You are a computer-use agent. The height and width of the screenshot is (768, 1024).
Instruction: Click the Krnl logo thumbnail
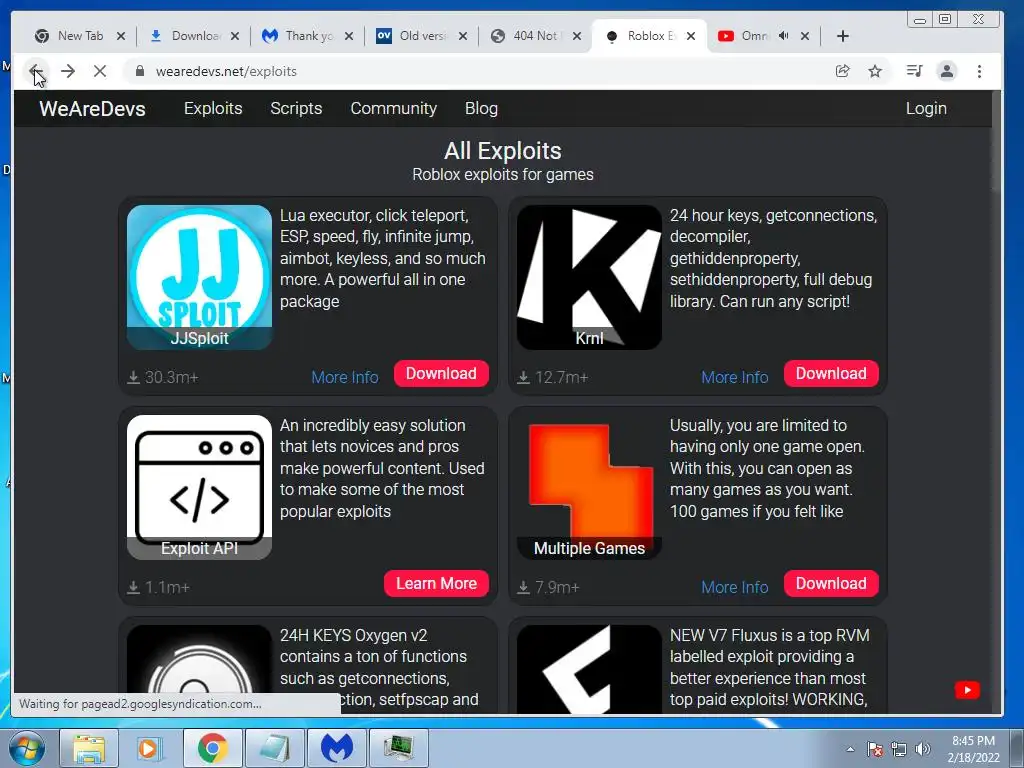[589, 277]
